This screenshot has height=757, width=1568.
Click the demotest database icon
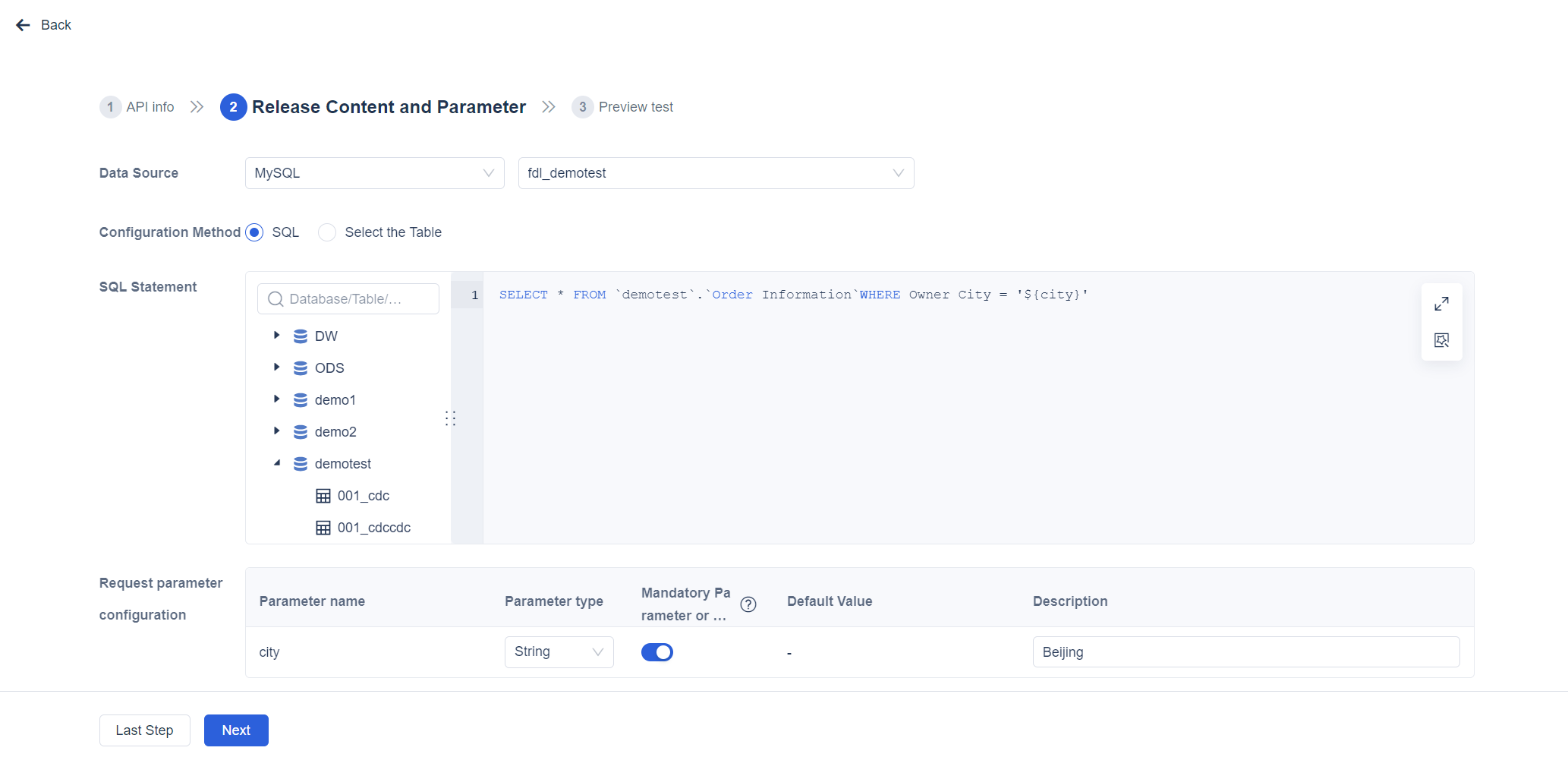[301, 464]
